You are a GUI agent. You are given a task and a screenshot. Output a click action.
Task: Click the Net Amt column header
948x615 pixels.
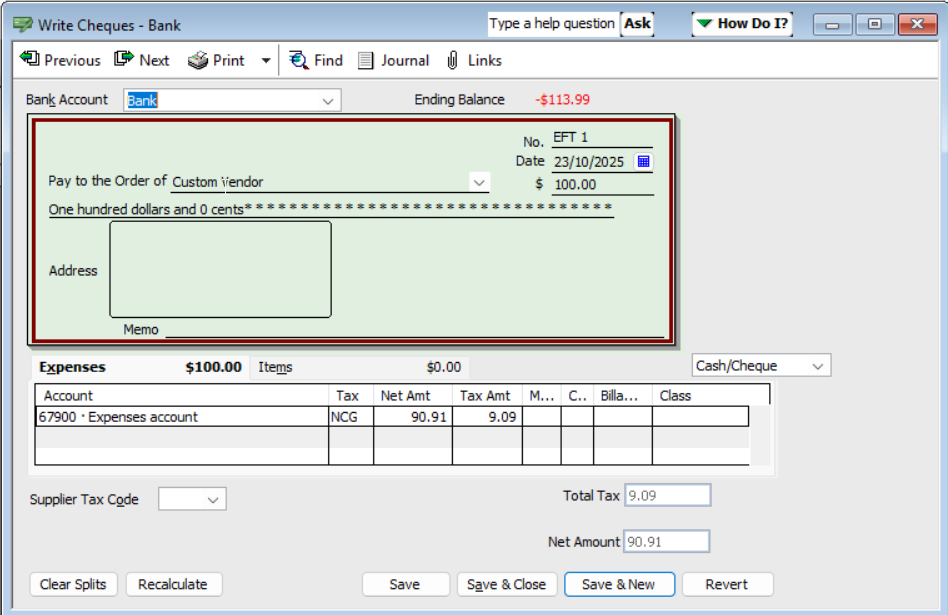tap(413, 395)
